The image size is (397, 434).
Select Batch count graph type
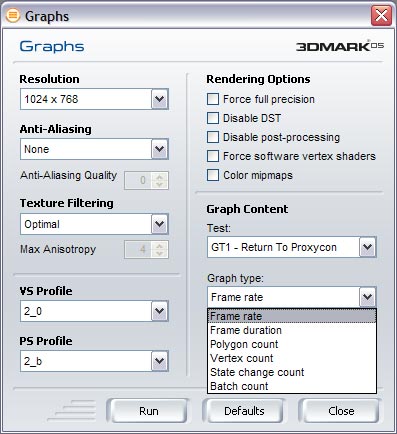pyautogui.click(x=292, y=386)
